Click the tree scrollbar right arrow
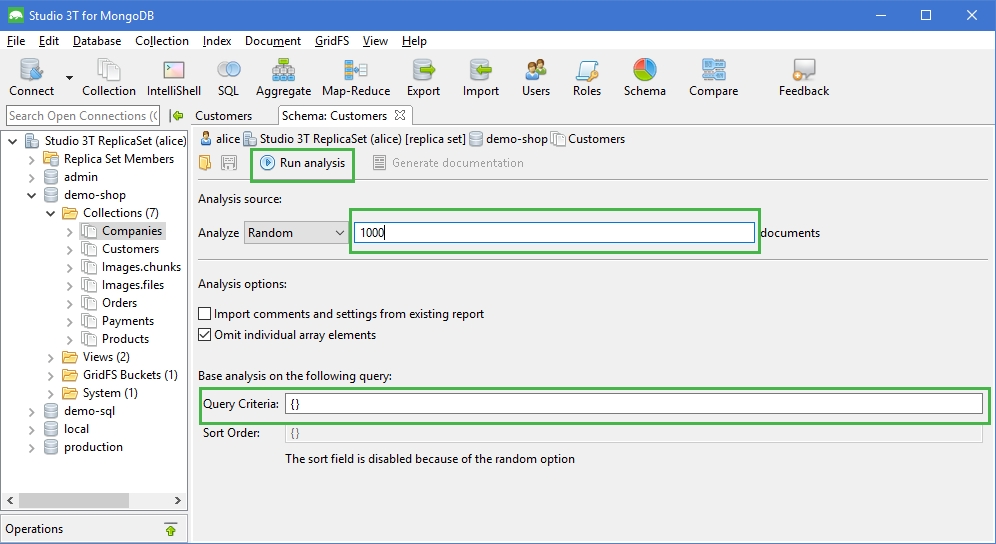996x544 pixels. pyautogui.click(x=178, y=501)
